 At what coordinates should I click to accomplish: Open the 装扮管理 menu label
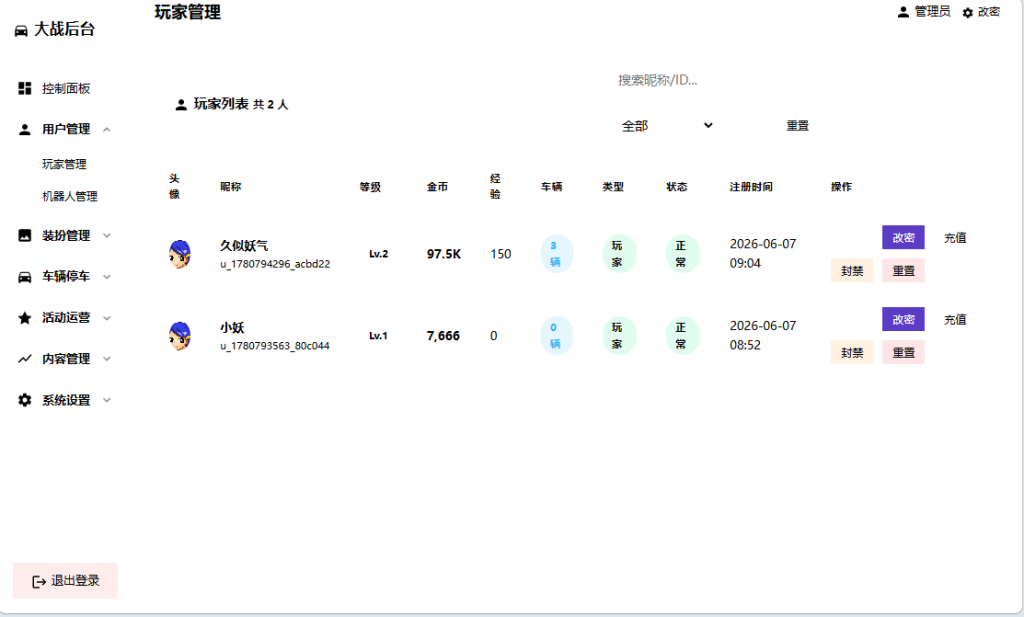pyautogui.click(x=66, y=236)
